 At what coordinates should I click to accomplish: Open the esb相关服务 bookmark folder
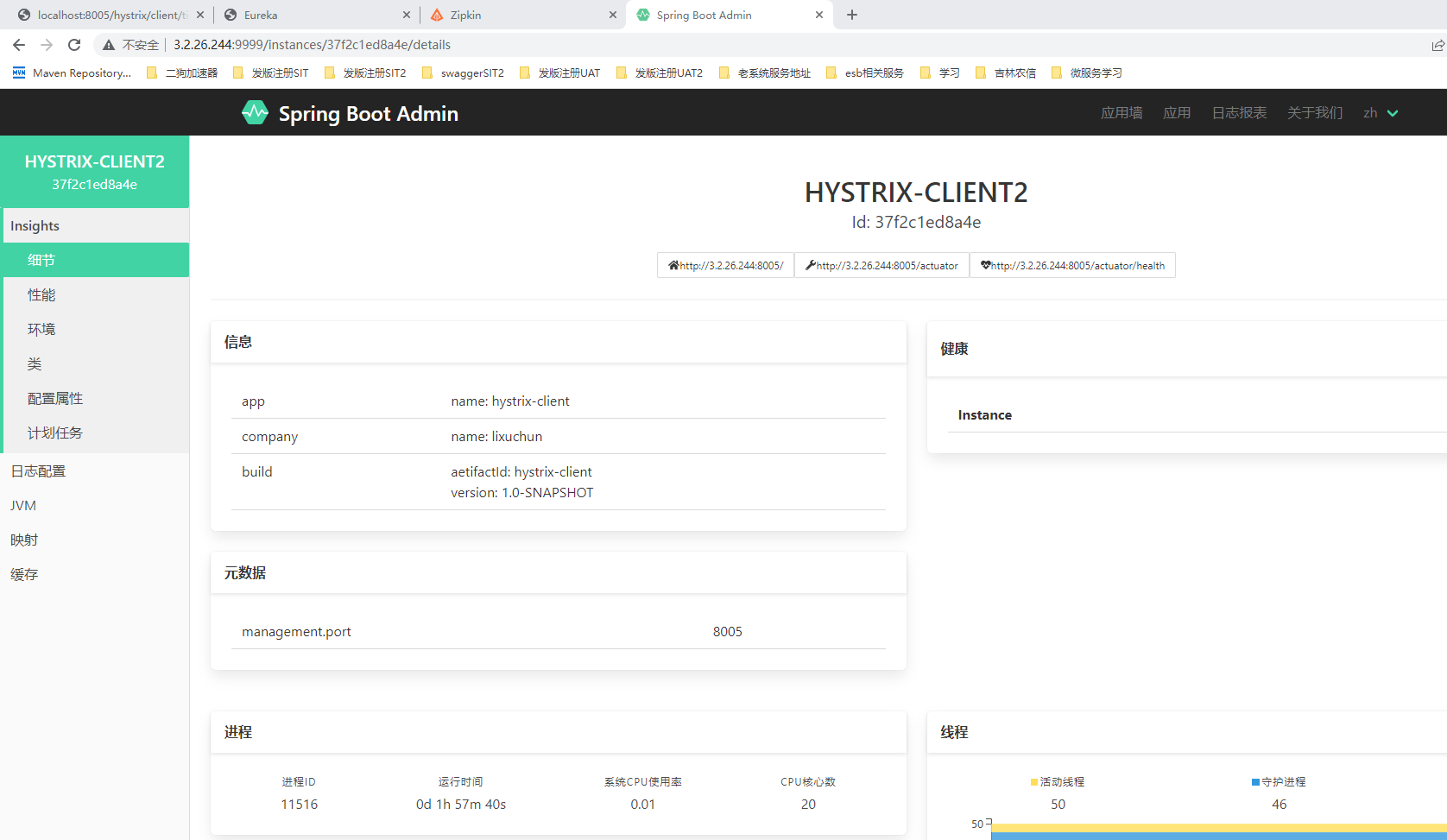tap(865, 73)
